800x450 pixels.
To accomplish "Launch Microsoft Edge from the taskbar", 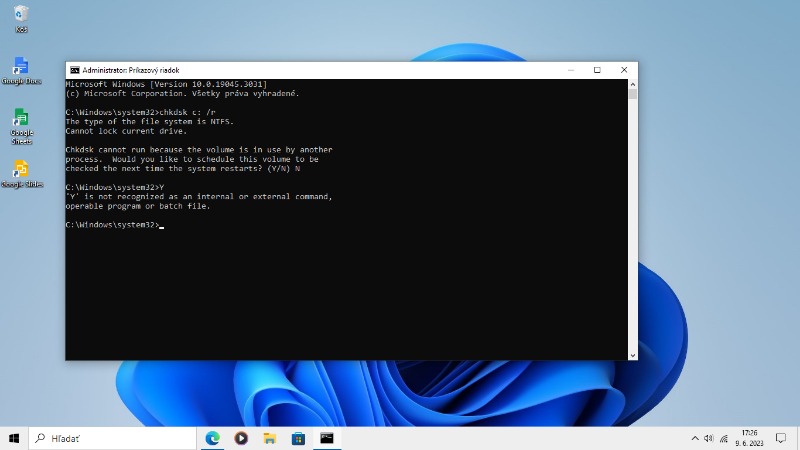I will (212, 438).
